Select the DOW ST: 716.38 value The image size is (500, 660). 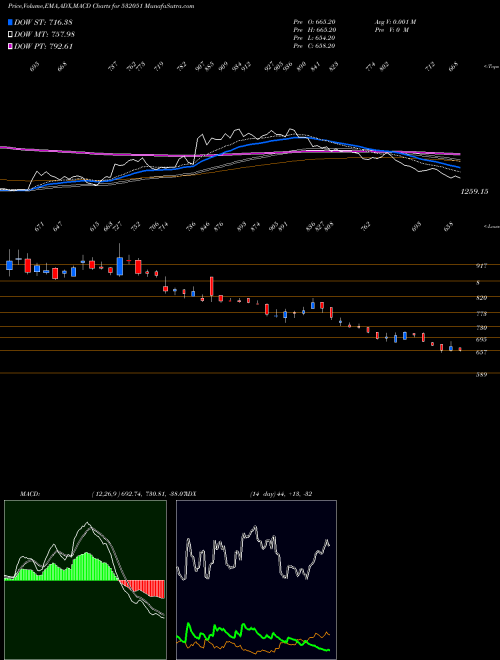click(44, 22)
